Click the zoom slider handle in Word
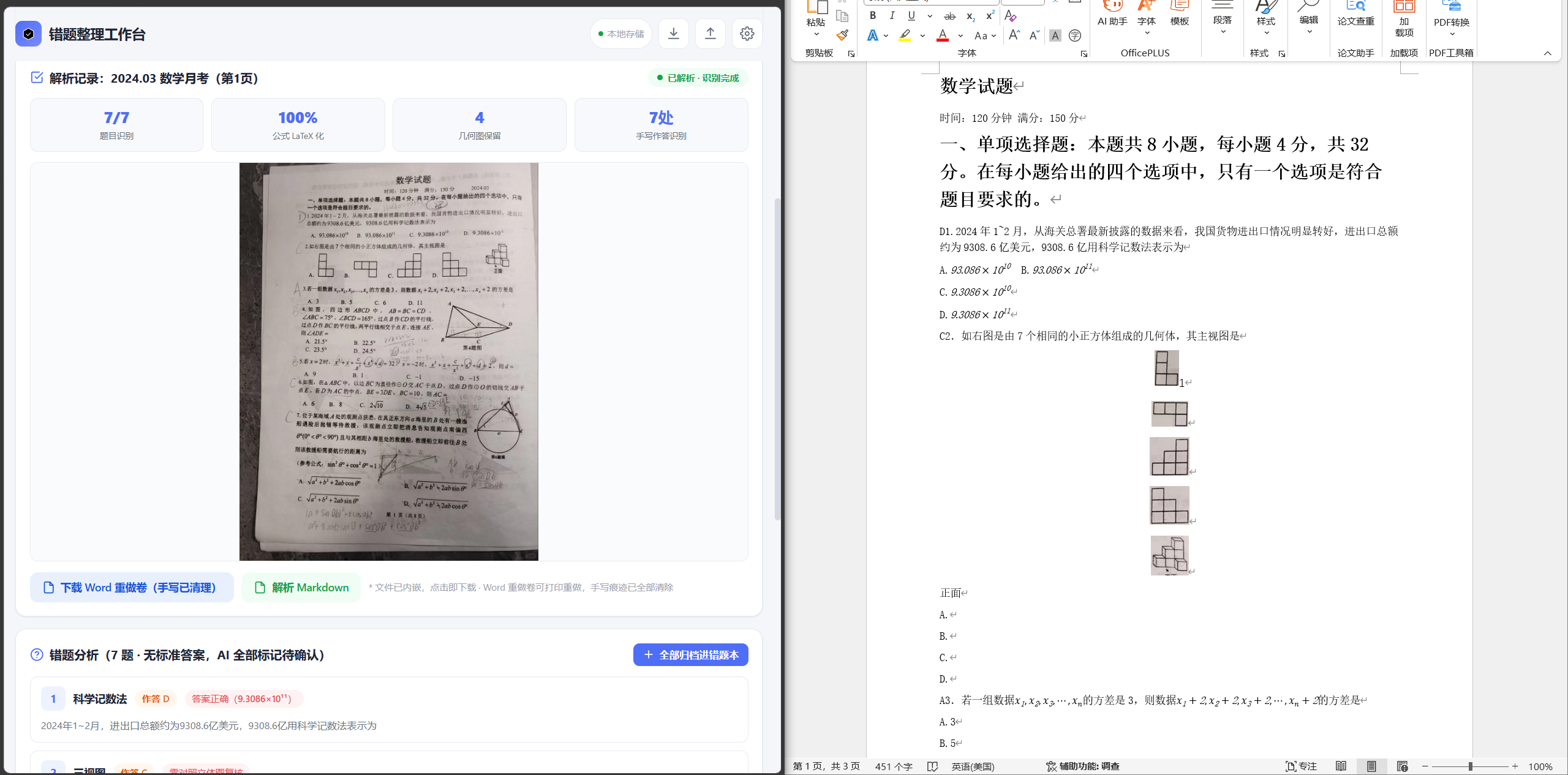 (1471, 766)
